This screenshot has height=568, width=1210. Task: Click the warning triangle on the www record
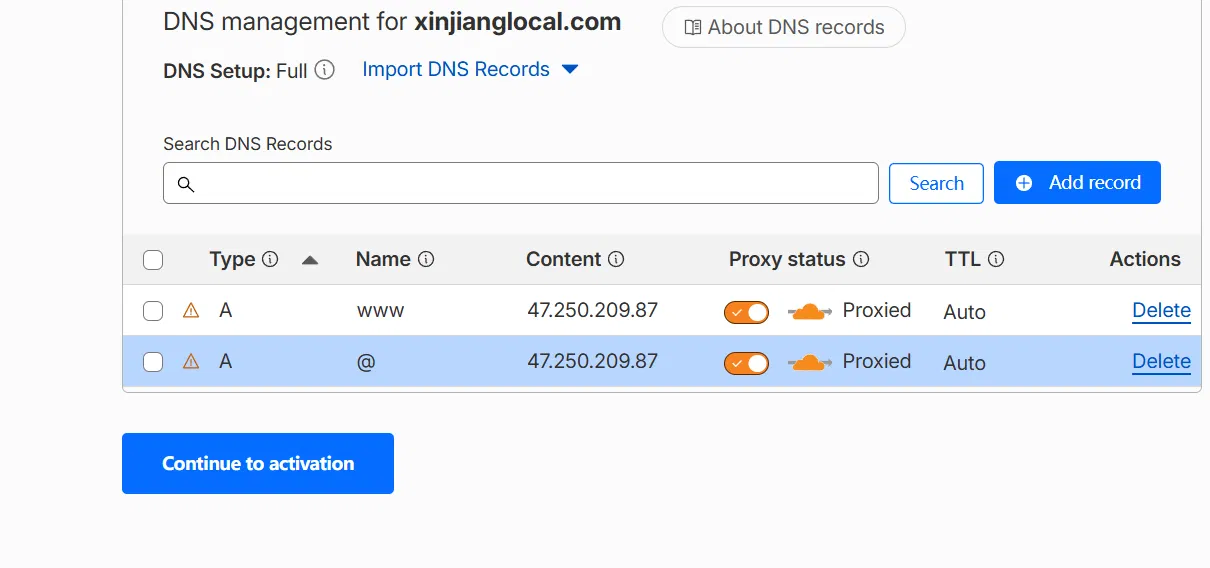click(191, 311)
